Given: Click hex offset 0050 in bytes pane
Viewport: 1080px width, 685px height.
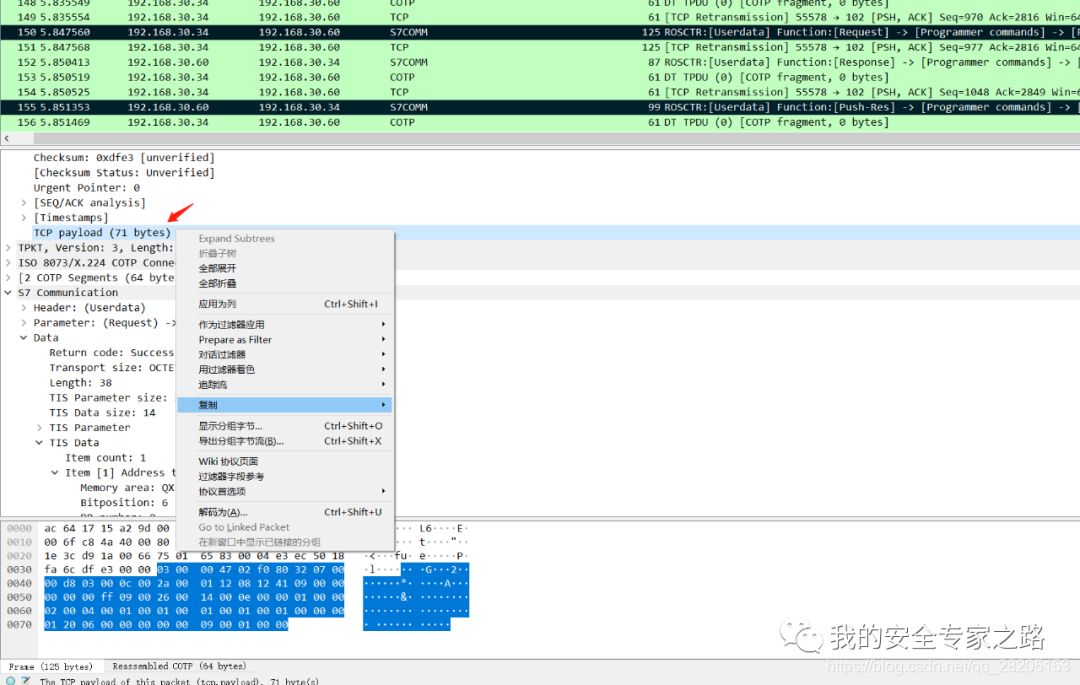Looking at the screenshot, I should coord(19,598).
